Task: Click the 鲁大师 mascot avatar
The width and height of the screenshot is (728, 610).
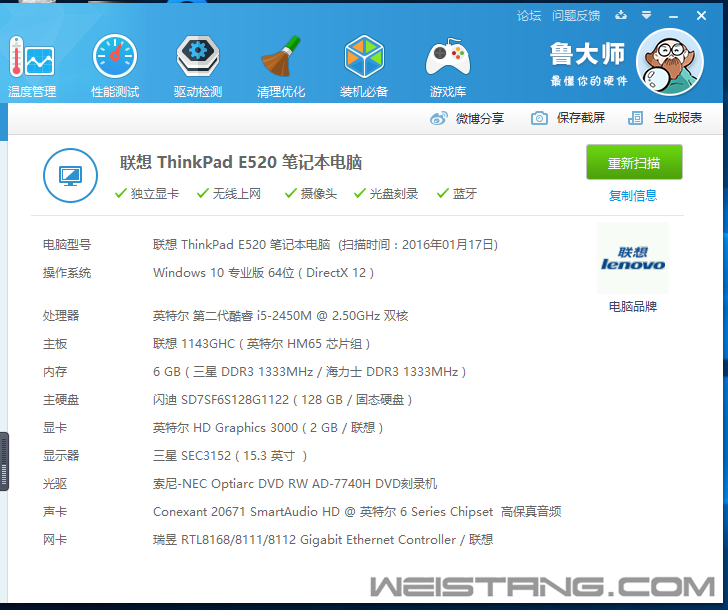Action: coord(669,61)
